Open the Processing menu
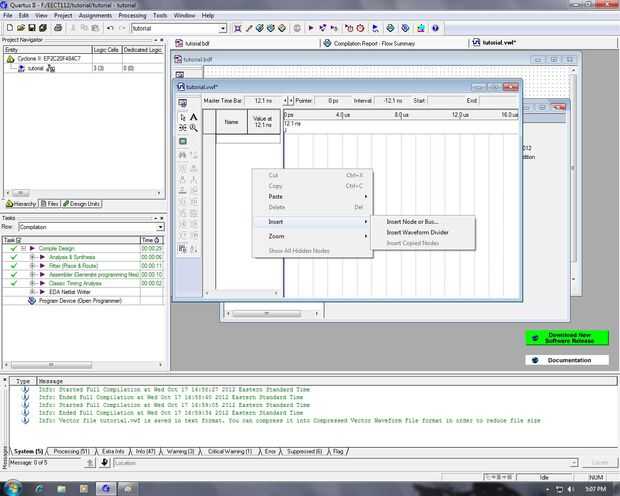Viewport: 620px width, 496px height. click(131, 16)
